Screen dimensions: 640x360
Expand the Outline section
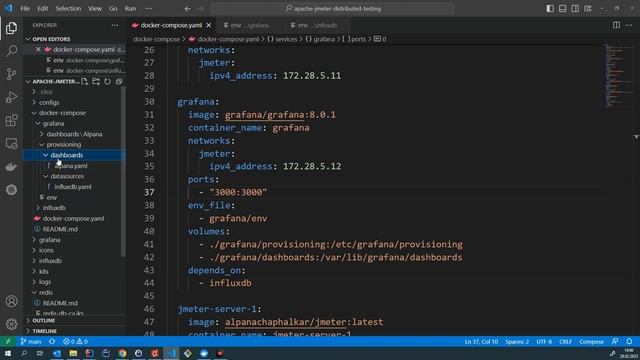28,321
